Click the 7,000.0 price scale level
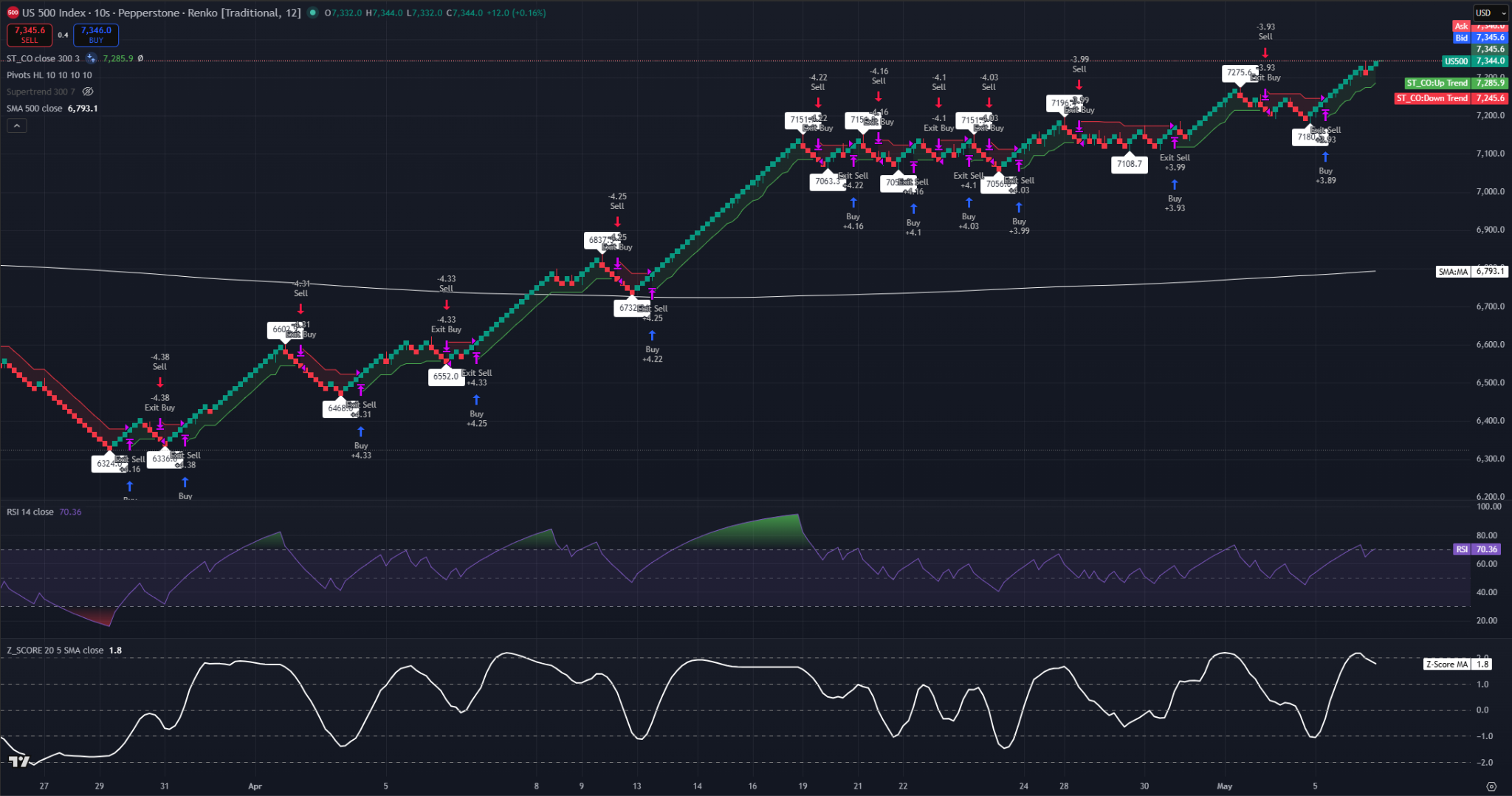 point(1491,192)
